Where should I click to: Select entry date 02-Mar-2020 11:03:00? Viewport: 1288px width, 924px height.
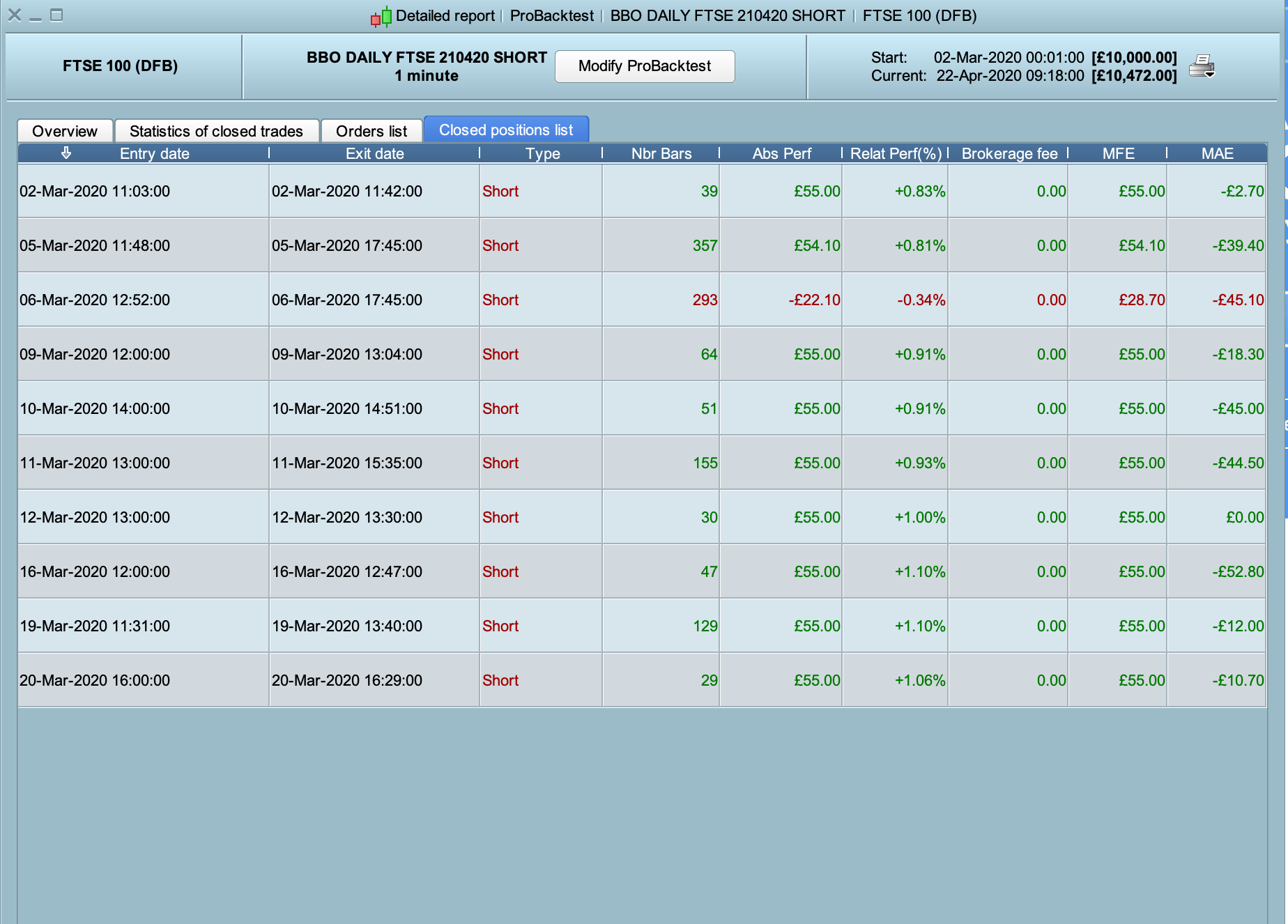[x=95, y=191]
